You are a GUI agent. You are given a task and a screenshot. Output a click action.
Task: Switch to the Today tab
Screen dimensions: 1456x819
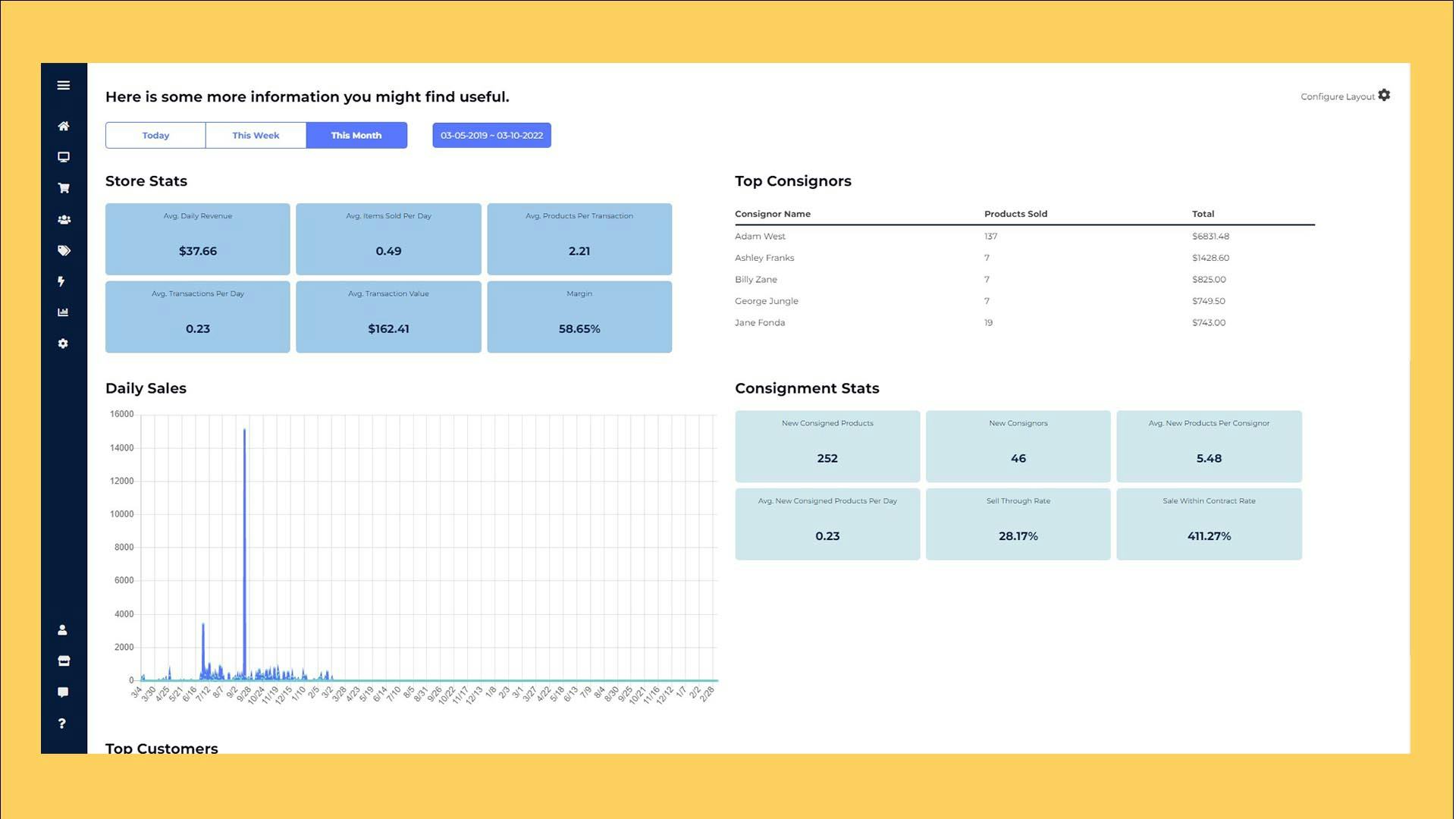155,136
